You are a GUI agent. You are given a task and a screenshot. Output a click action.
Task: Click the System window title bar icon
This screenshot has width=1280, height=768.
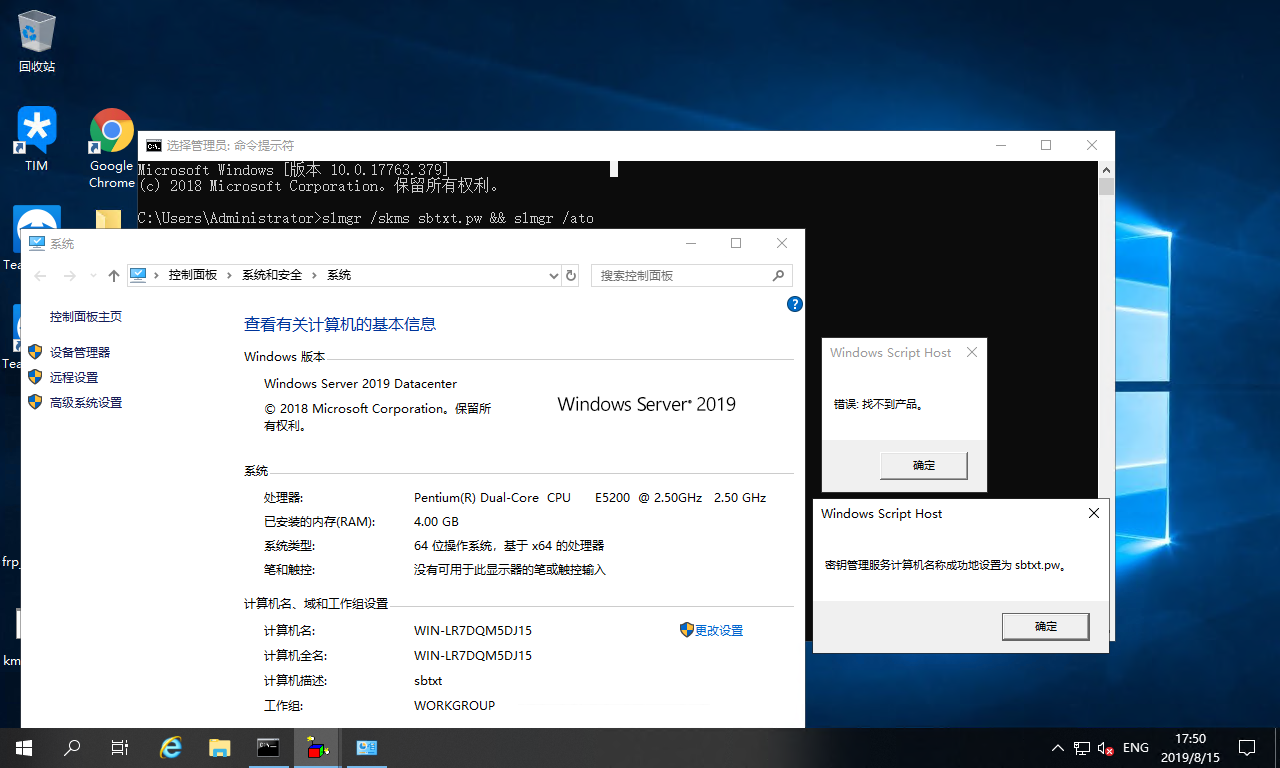pos(37,244)
